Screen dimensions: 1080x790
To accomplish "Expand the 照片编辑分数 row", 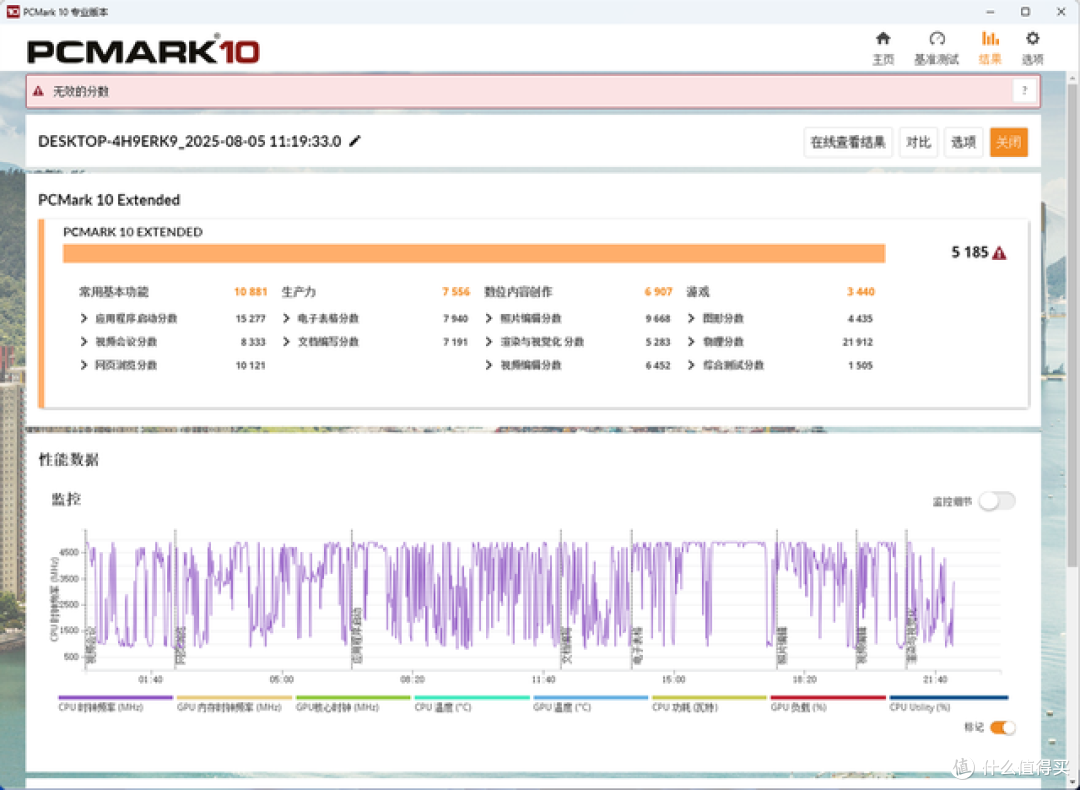I will pos(489,318).
